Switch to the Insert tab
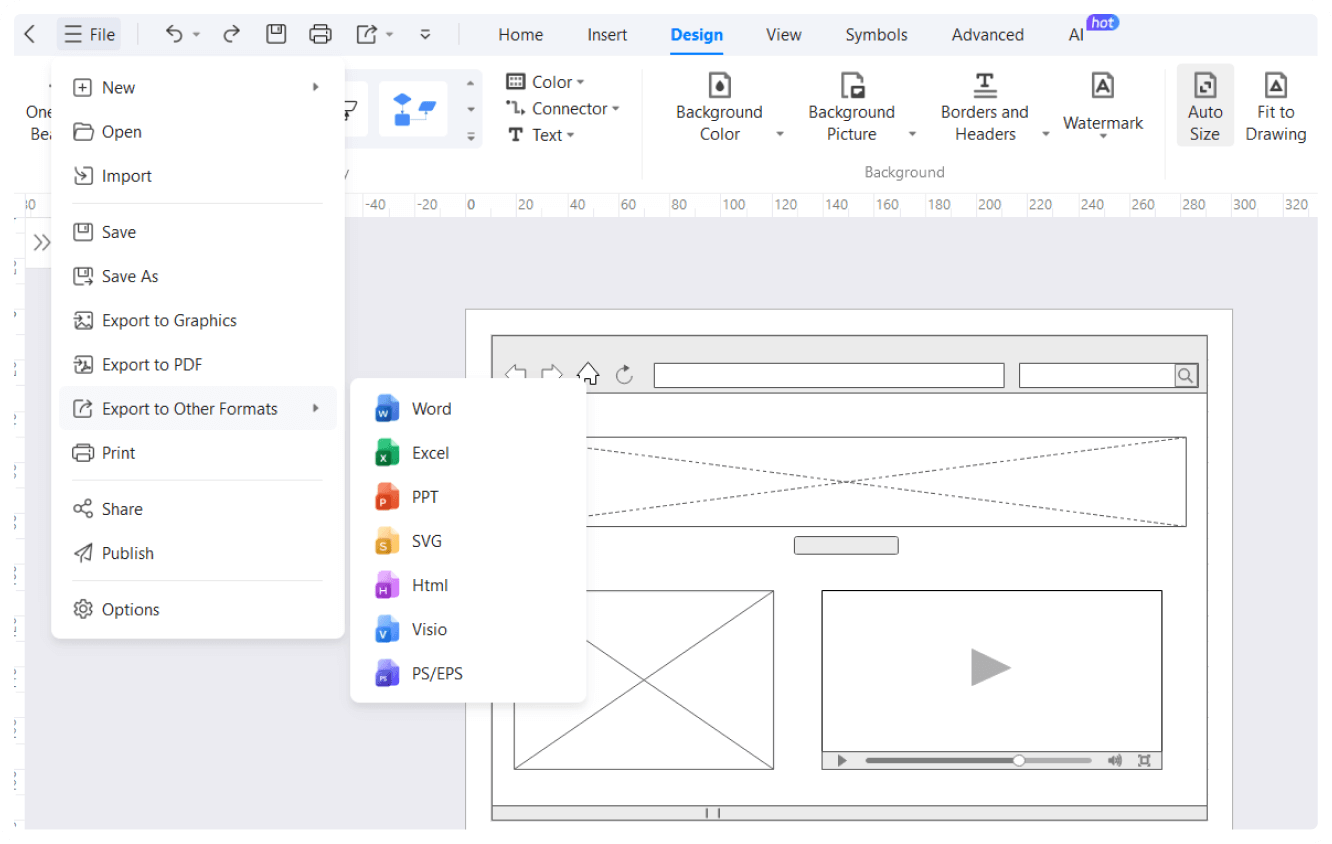Image resolution: width=1332 pixels, height=844 pixels. 607,34
